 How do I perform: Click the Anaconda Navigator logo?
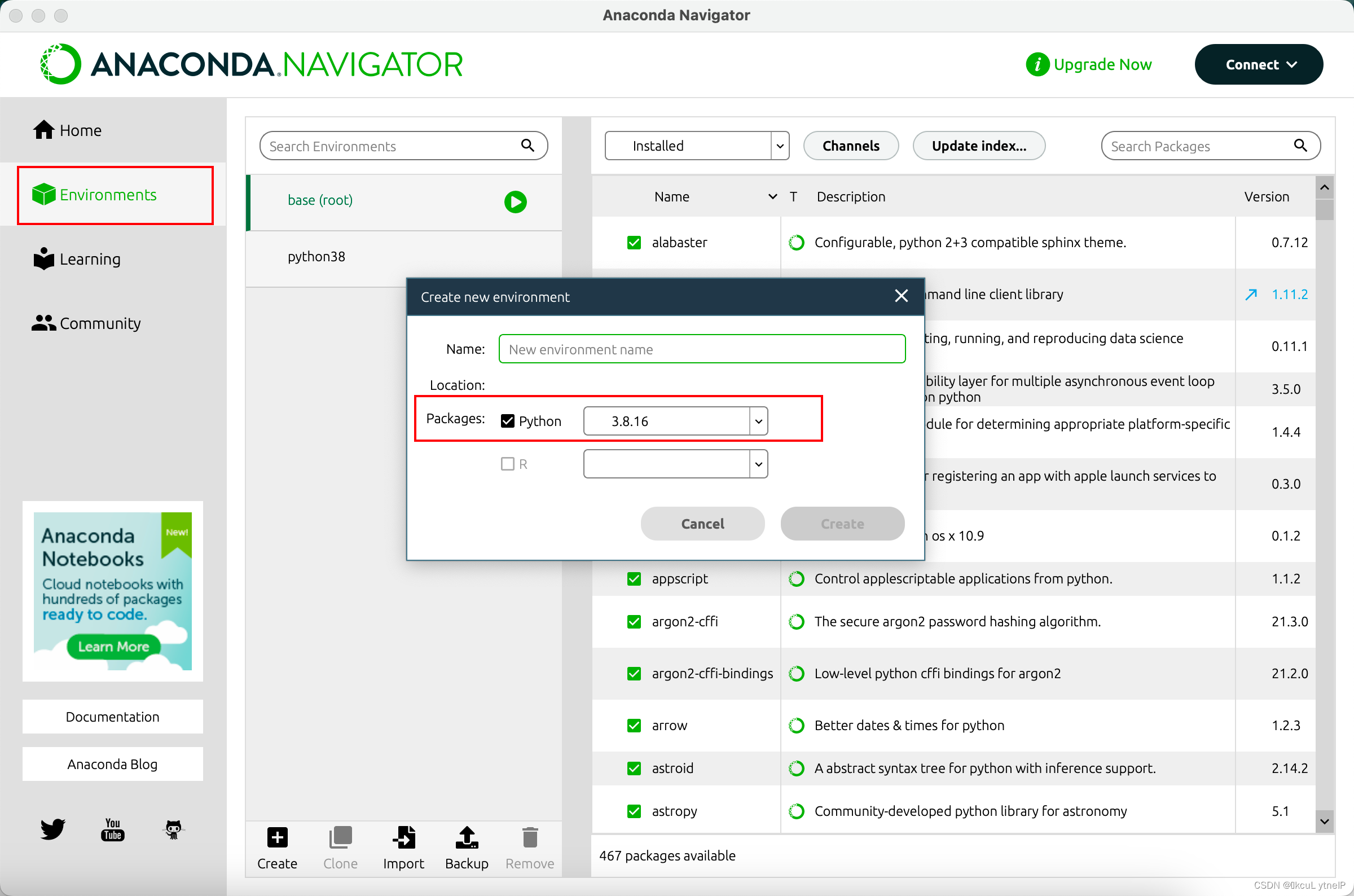(x=251, y=64)
